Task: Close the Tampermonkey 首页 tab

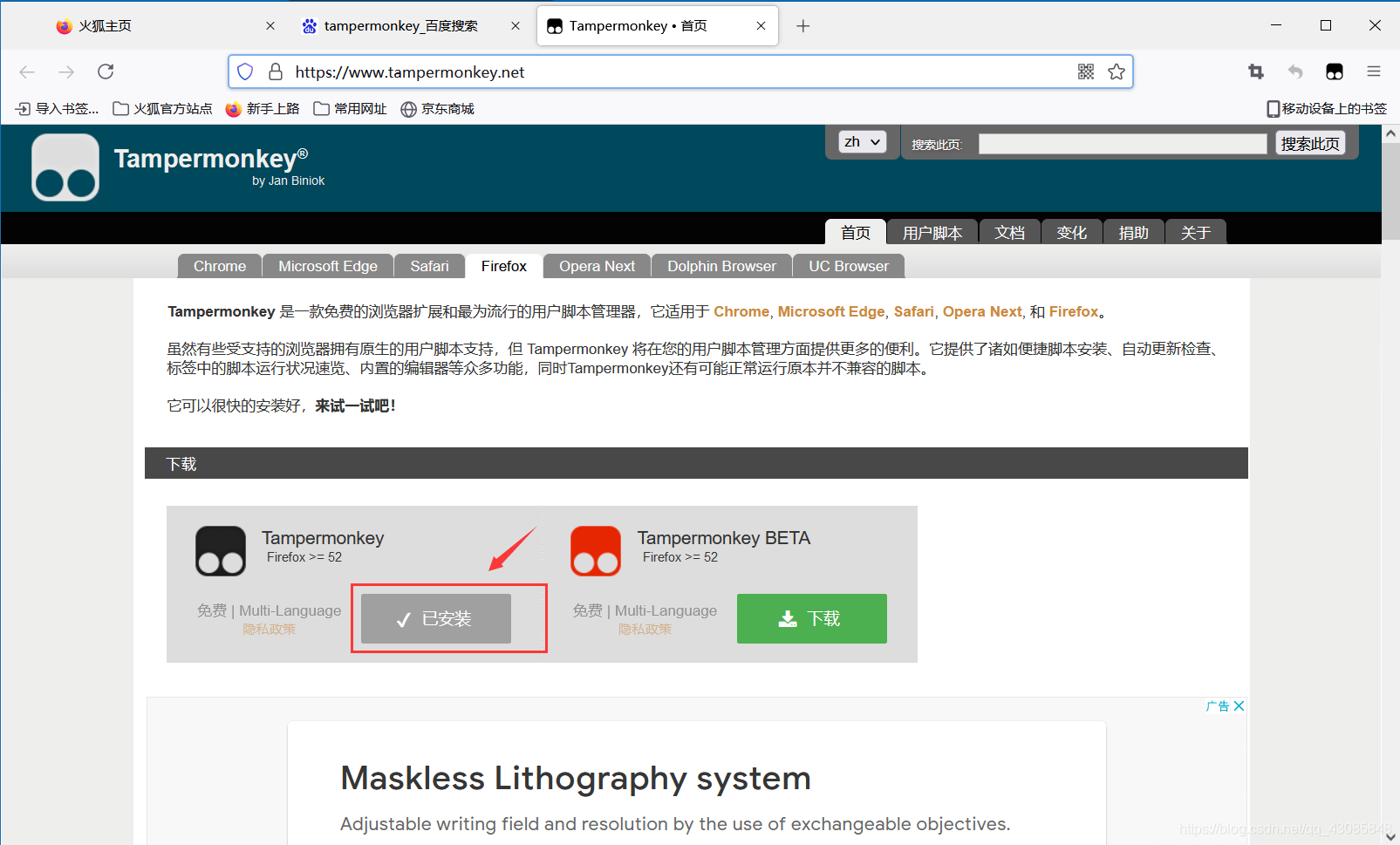Action: coord(761,26)
